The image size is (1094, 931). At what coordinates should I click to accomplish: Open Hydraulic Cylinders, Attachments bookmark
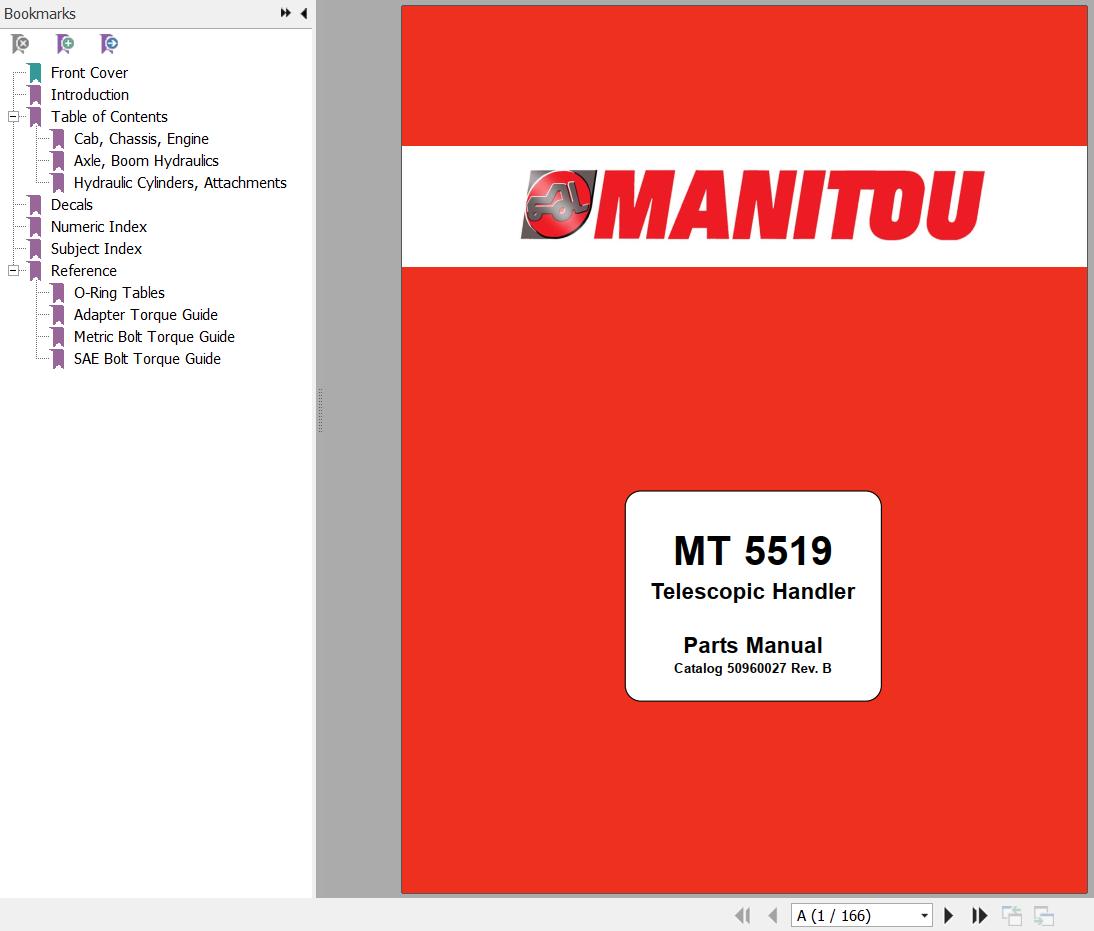click(x=180, y=183)
